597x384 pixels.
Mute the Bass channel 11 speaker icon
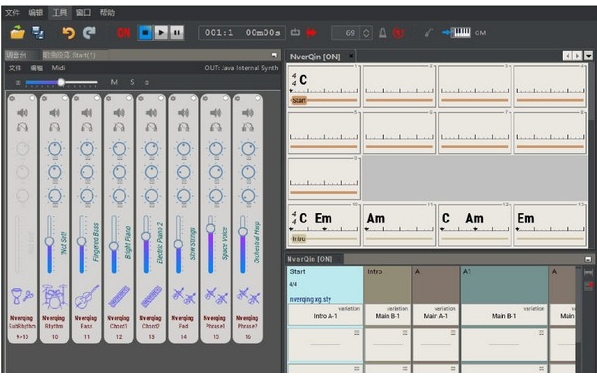click(x=87, y=113)
